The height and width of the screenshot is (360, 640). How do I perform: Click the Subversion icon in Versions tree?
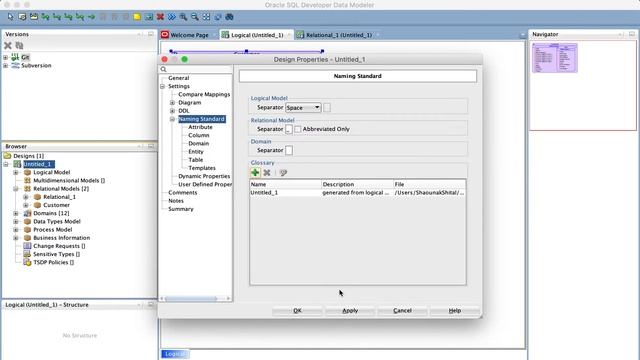point(16,65)
